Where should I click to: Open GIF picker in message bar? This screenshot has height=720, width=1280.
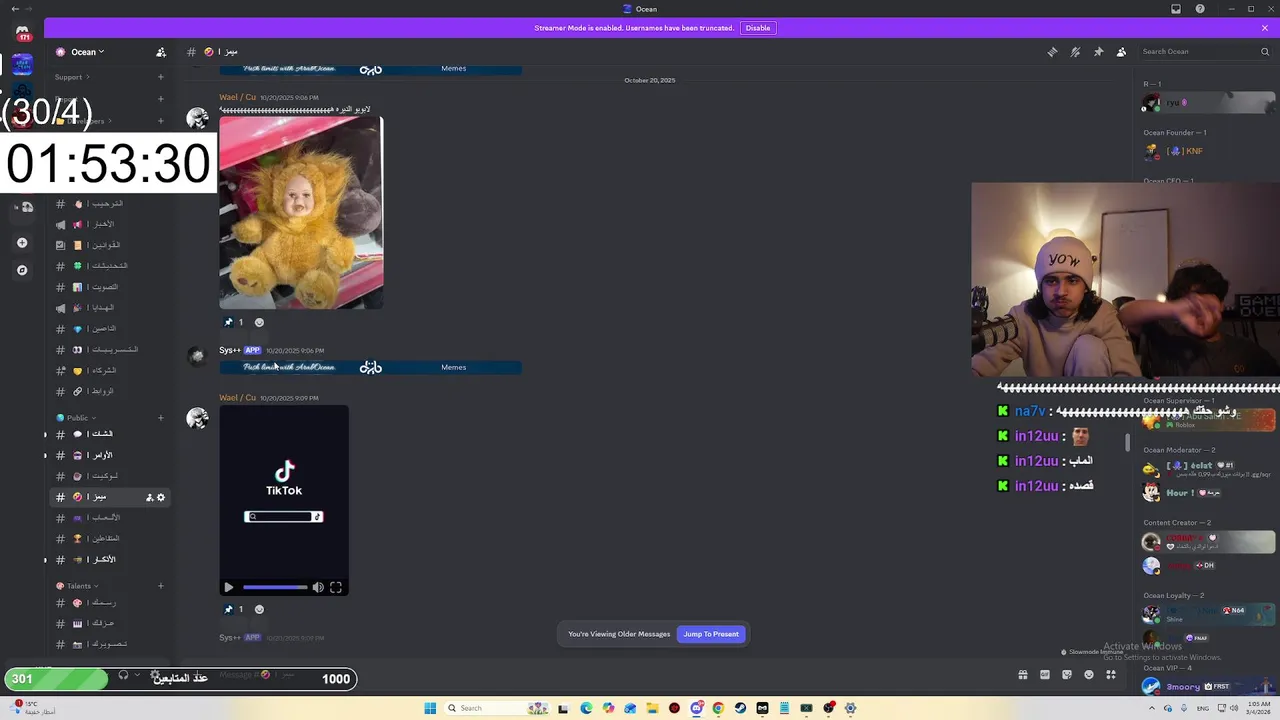tap(1045, 675)
